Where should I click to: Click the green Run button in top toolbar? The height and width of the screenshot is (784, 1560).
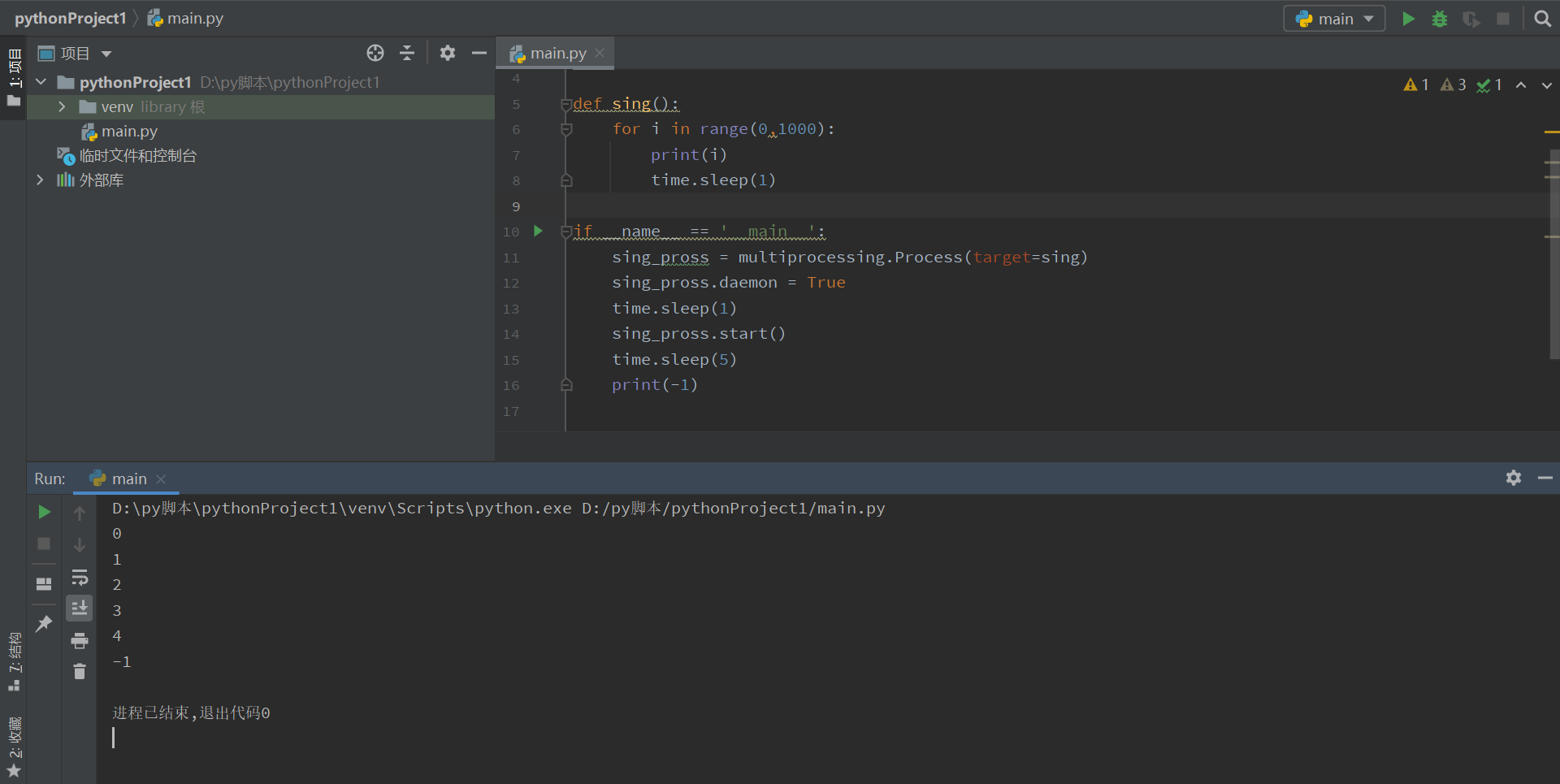pos(1408,19)
